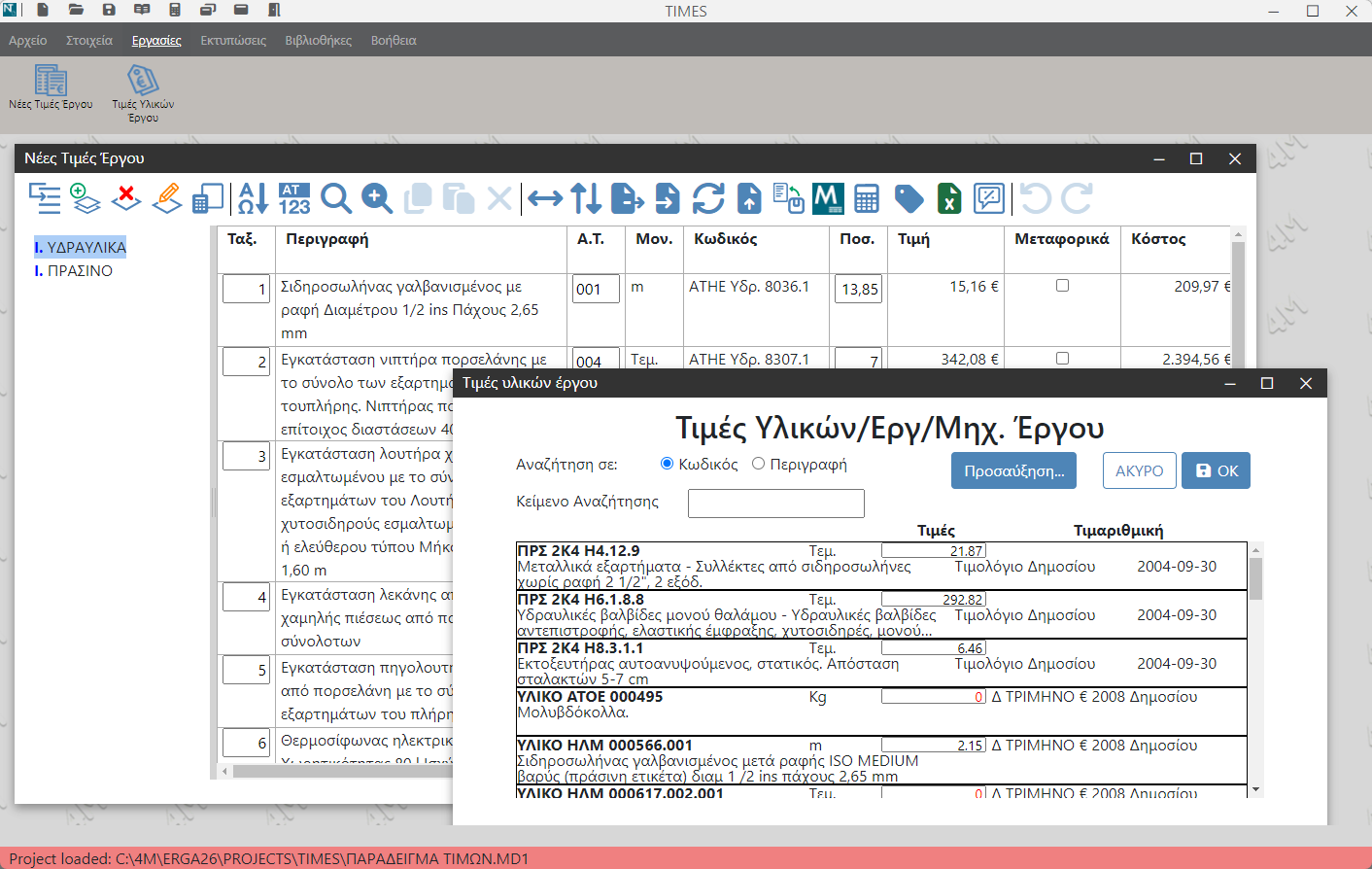Tick the Μεταφορικά checkbox for row 1
This screenshot has width=1372, height=869.
click(x=1062, y=286)
